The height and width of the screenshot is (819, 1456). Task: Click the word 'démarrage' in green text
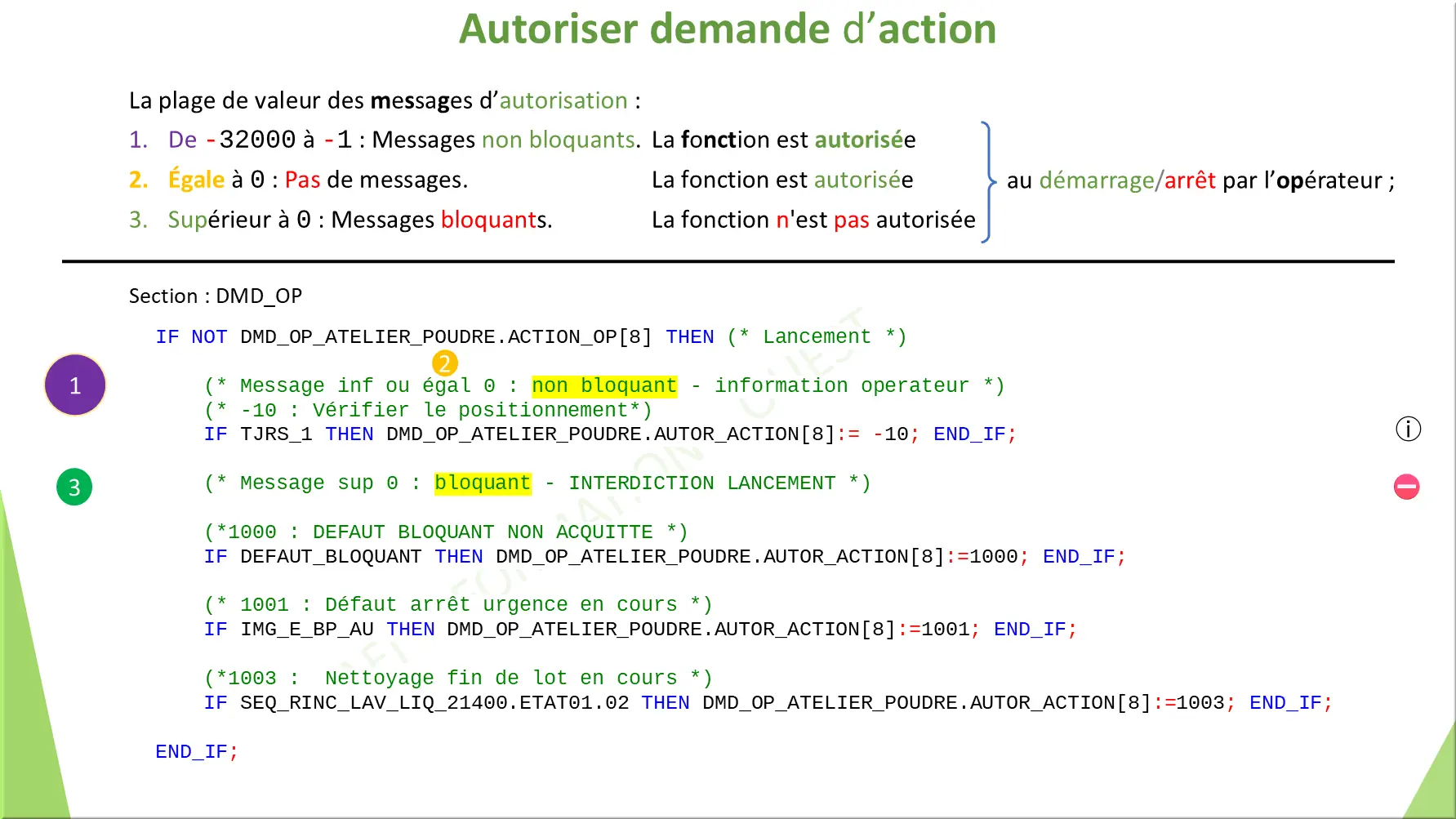[1094, 180]
